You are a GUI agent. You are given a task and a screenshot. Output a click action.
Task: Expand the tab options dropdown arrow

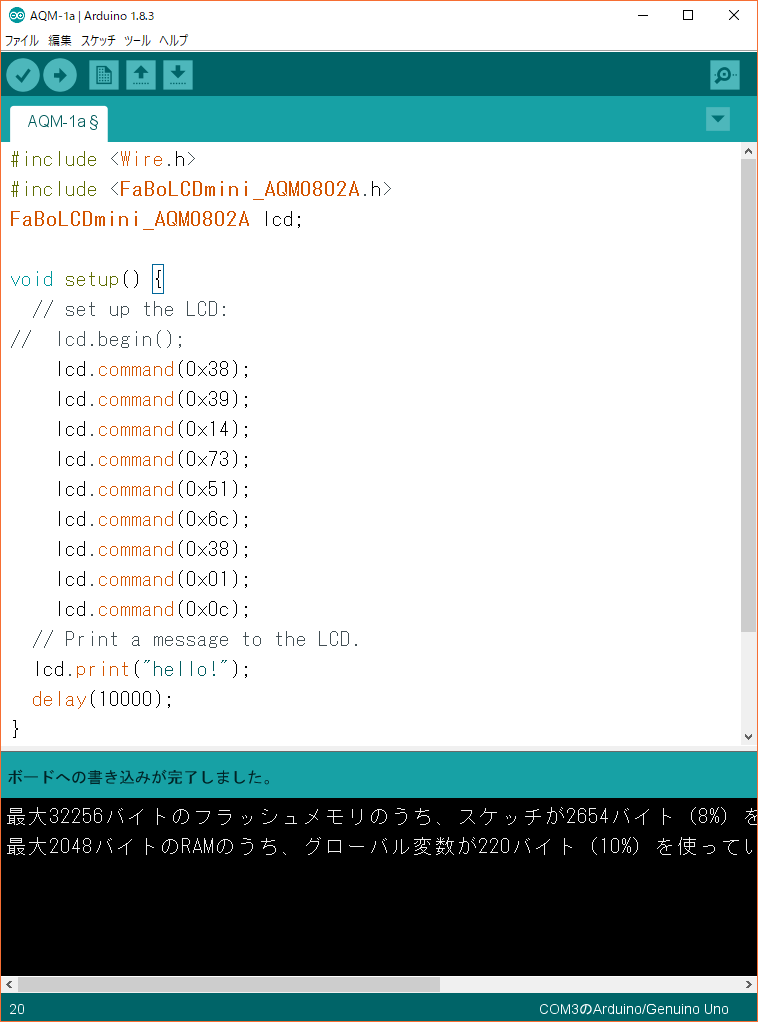717,119
